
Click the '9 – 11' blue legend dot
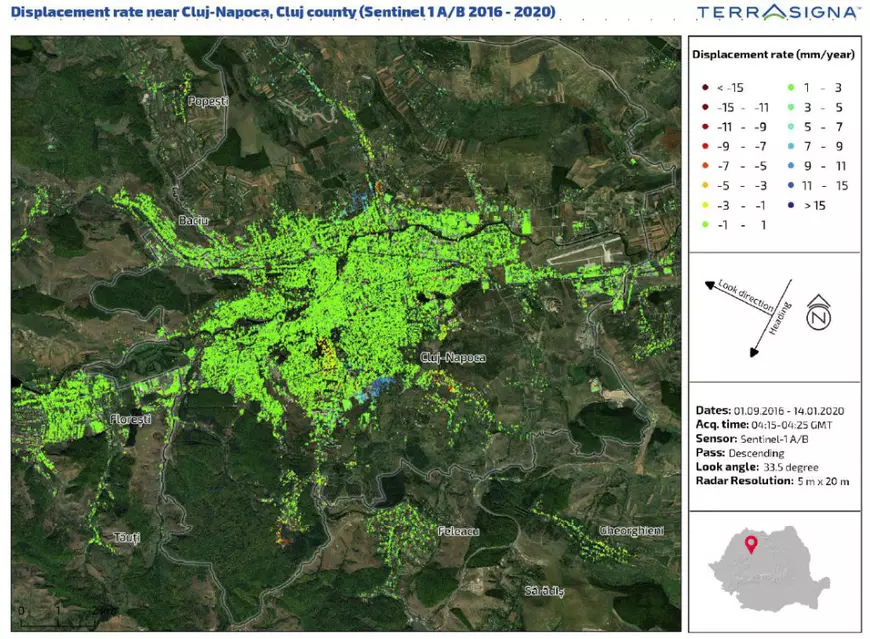click(791, 166)
